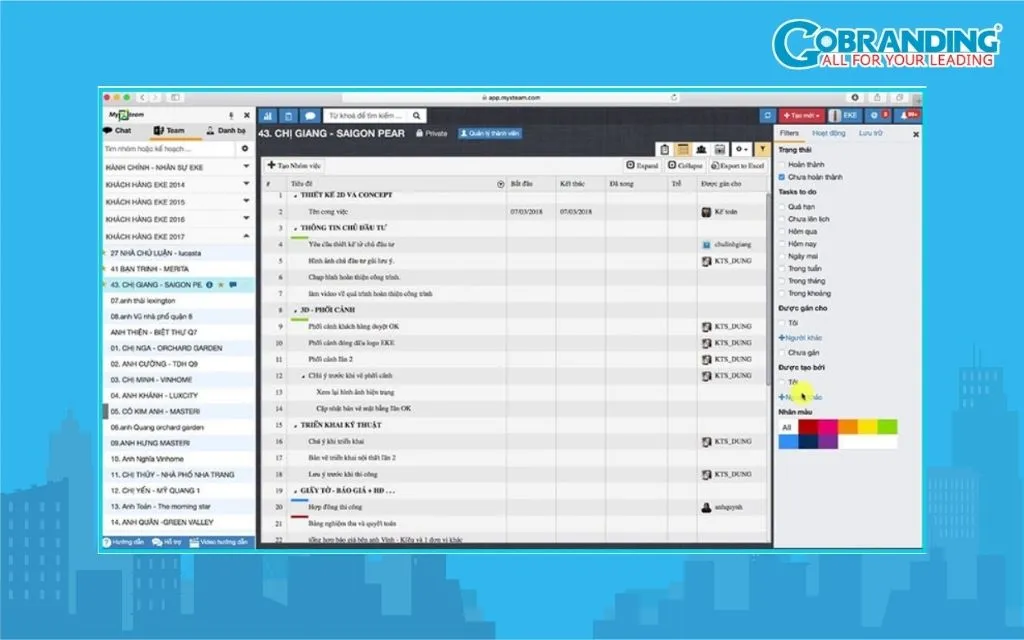This screenshot has width=1024, height=640.
Task: Click the clipboard view icon above the task table
Action: tap(665, 149)
